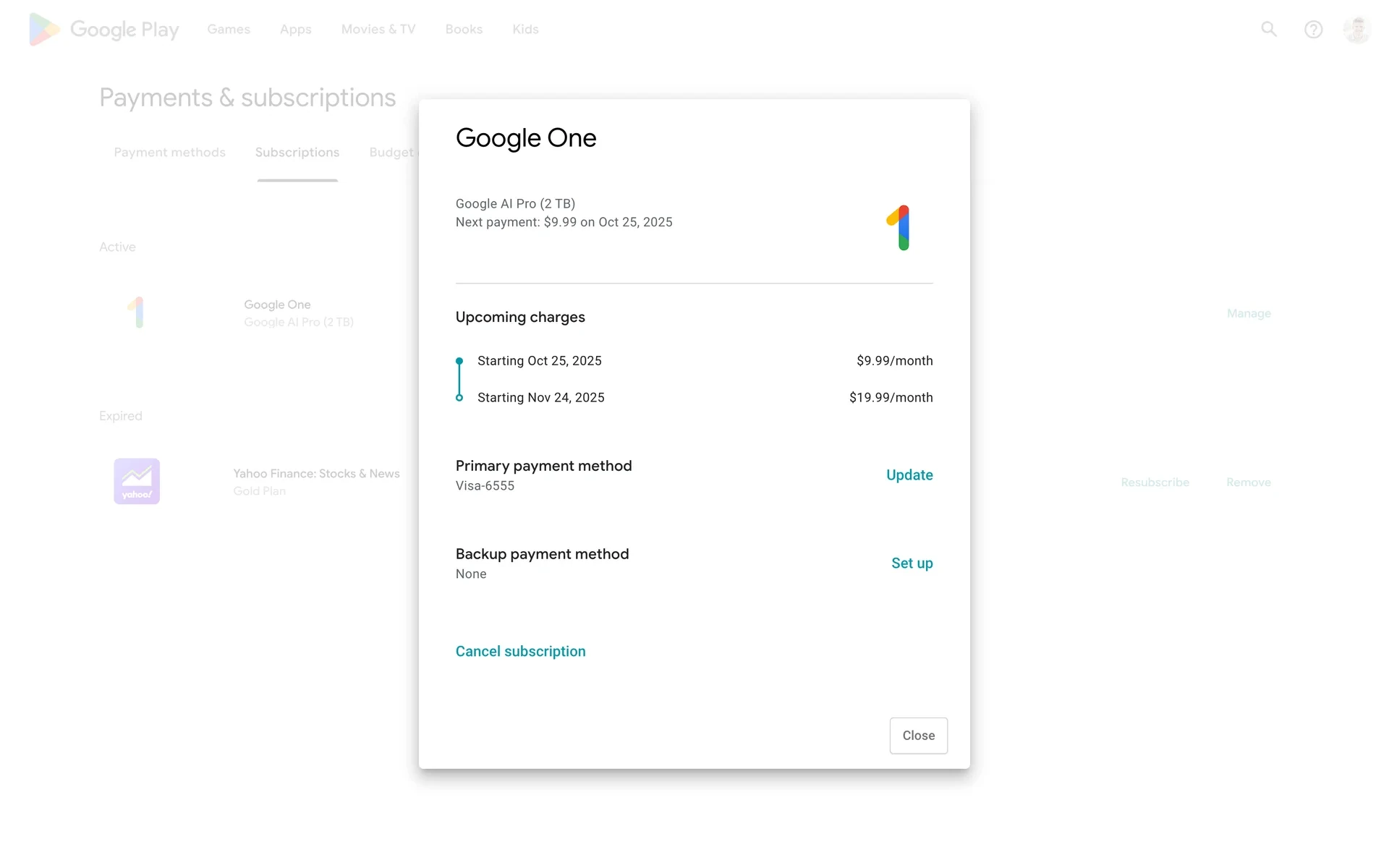Image resolution: width=1389 pixels, height=868 pixels.
Task: Click 'Payments & subscriptions' page heading
Action: [x=247, y=98]
